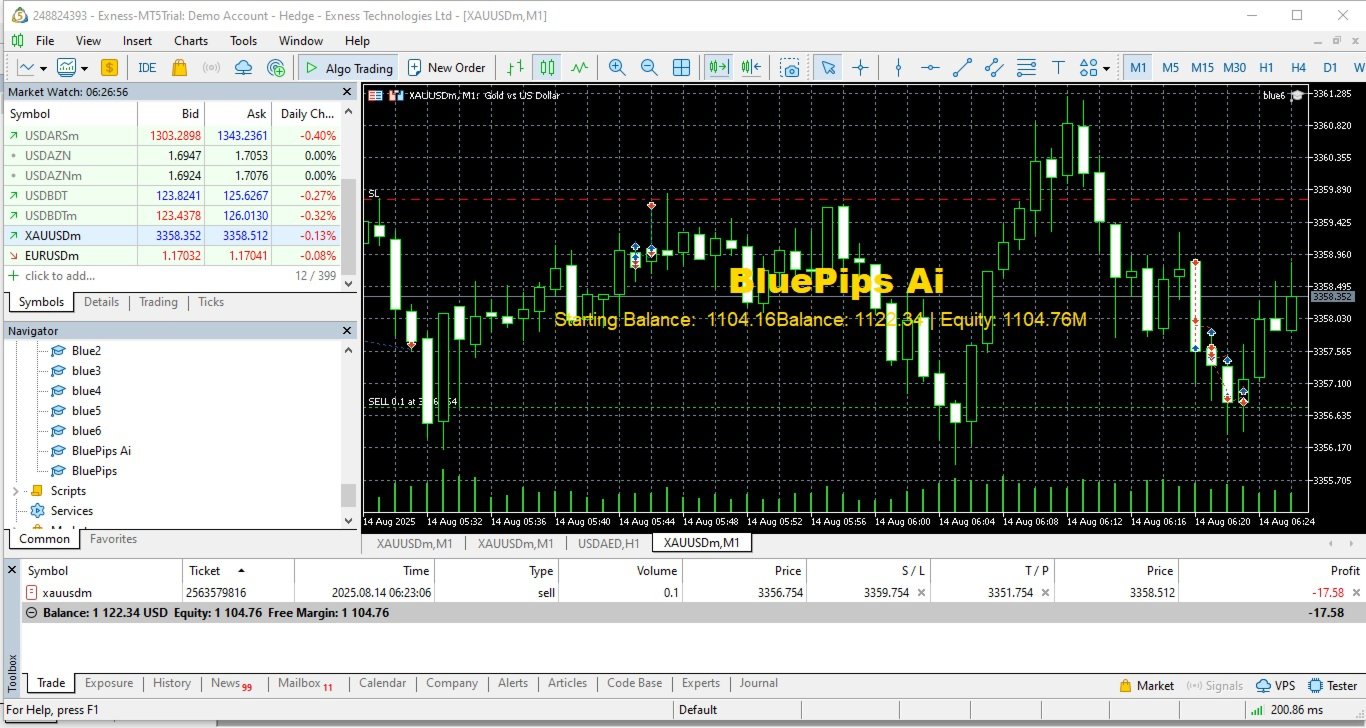Switch to the USDAED,H1 chart tab
The image size is (1366, 728).
[608, 543]
